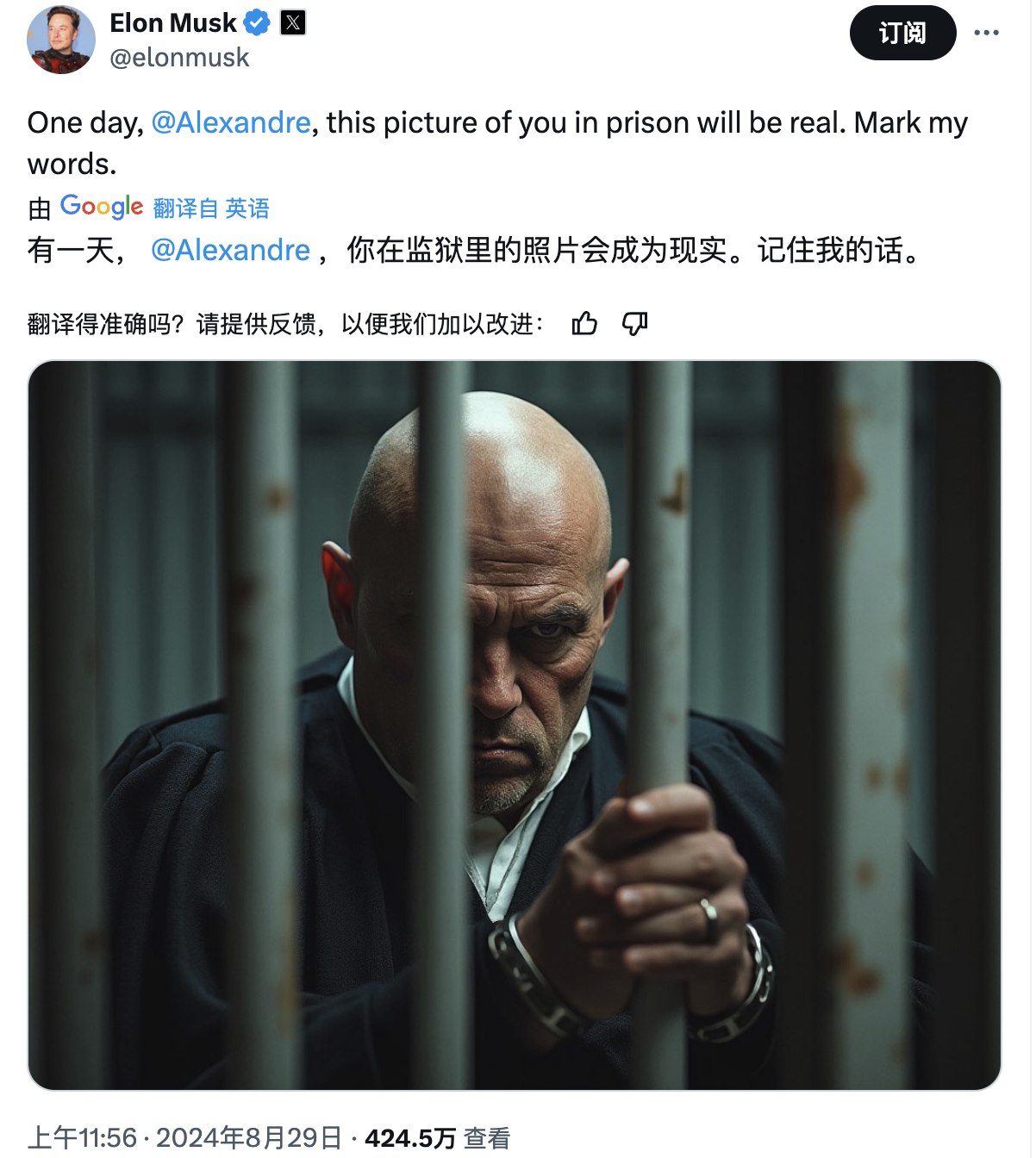Screen dimensions: 1036x1158
Task: Open the @Alexandre mention in Chinese translation
Action: (x=230, y=250)
